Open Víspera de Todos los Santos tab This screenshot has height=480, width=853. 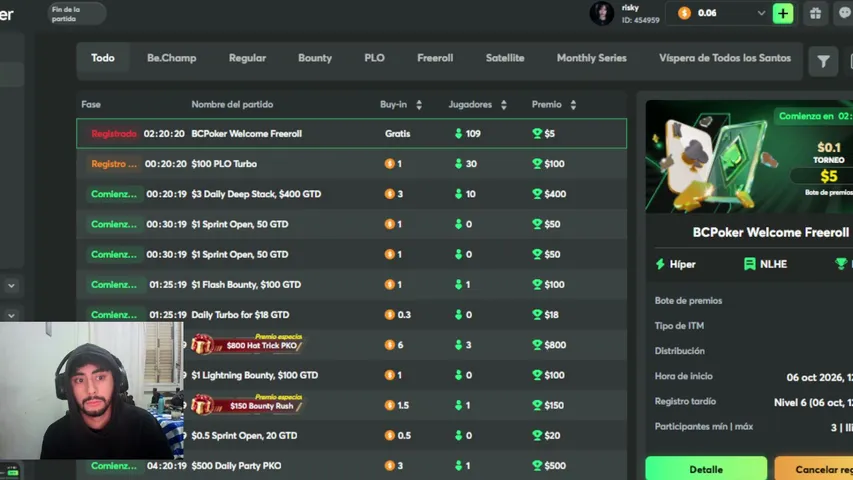pos(725,58)
